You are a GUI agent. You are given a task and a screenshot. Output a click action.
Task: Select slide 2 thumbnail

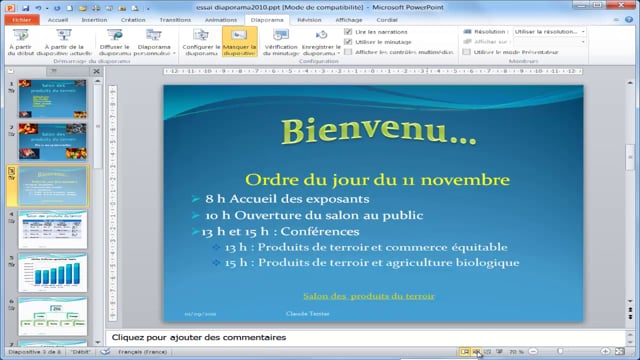pyautogui.click(x=53, y=142)
